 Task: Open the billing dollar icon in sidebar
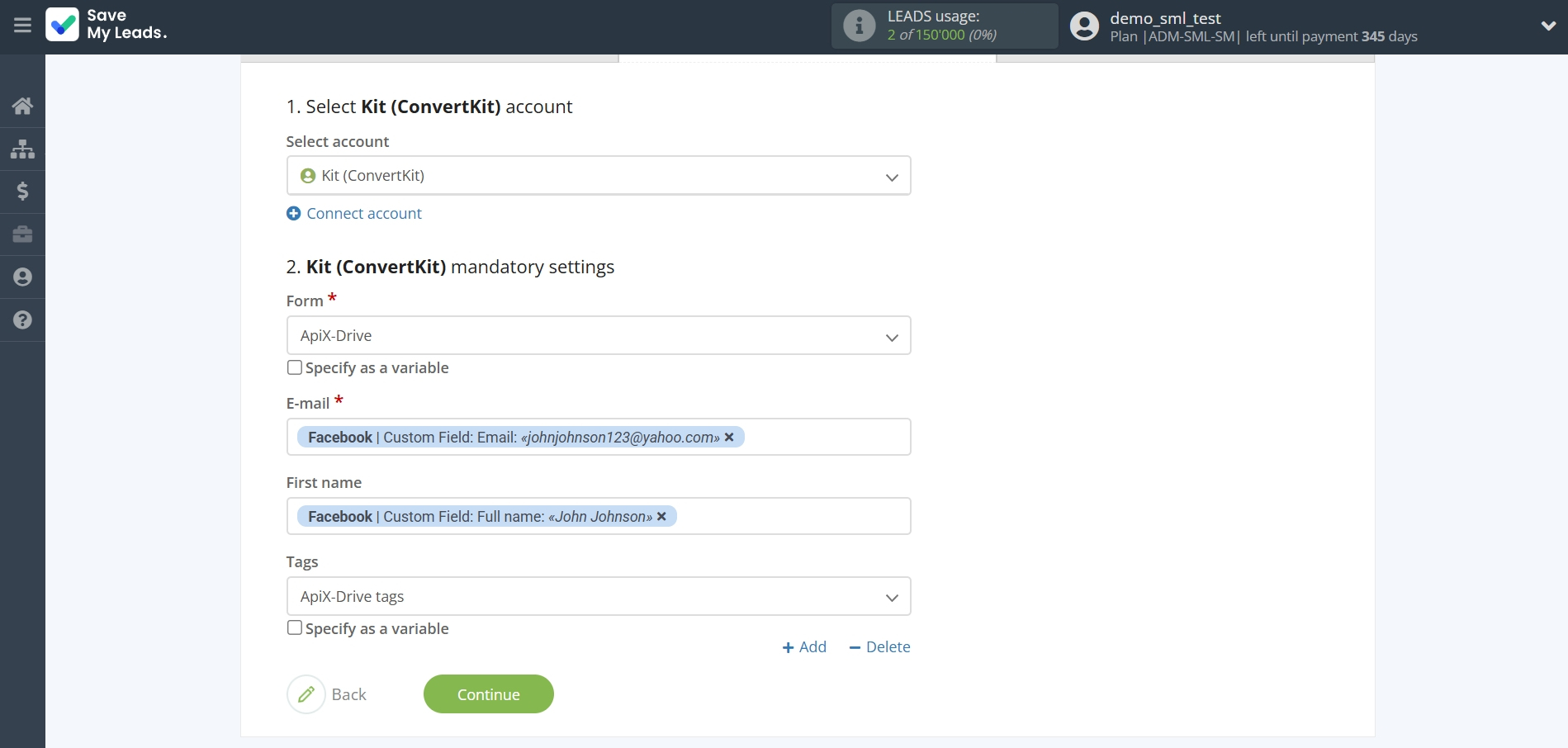pos(22,192)
